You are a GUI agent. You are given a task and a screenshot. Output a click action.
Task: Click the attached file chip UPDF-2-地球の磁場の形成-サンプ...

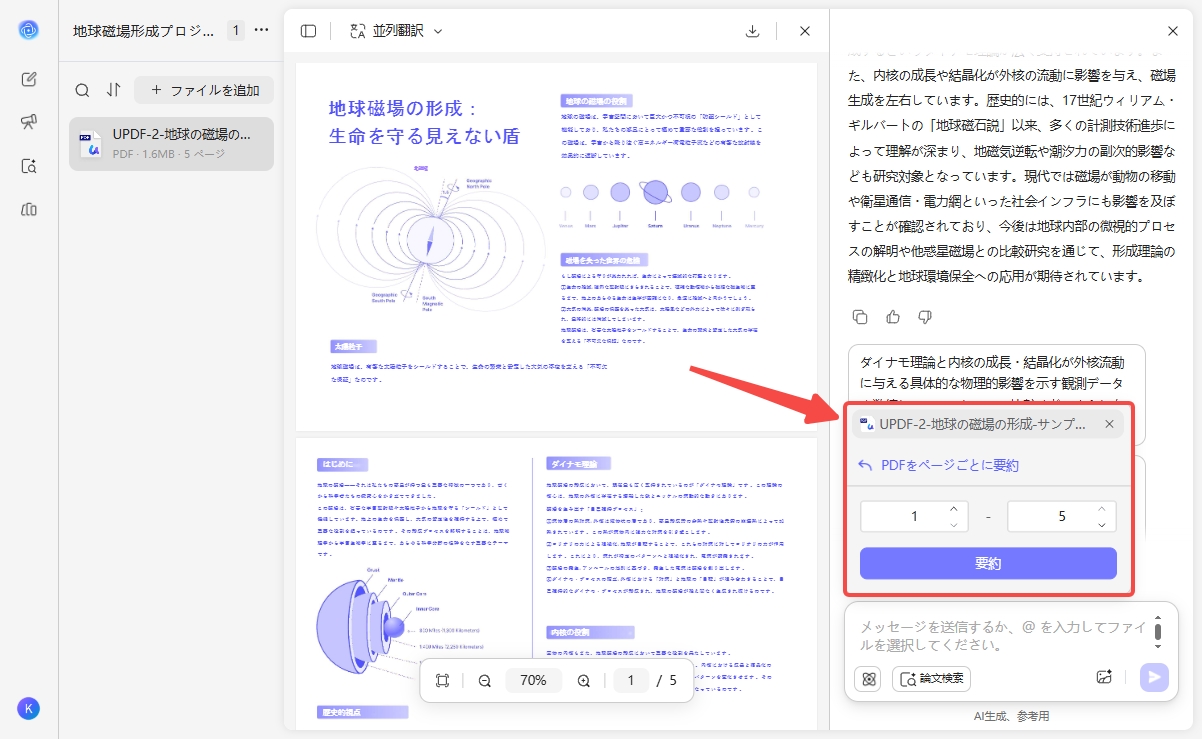(988, 424)
